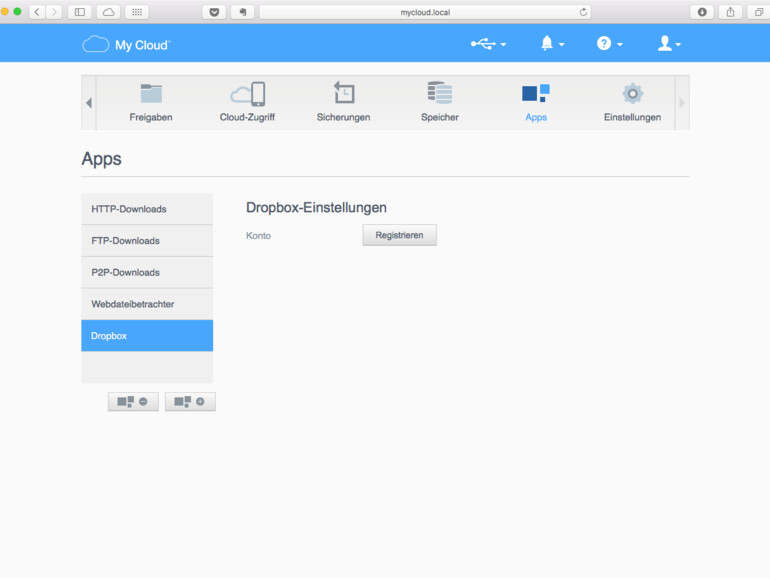Screen dimensions: 770x578
Task: Open the help question-mark dropdown
Action: click(609, 44)
